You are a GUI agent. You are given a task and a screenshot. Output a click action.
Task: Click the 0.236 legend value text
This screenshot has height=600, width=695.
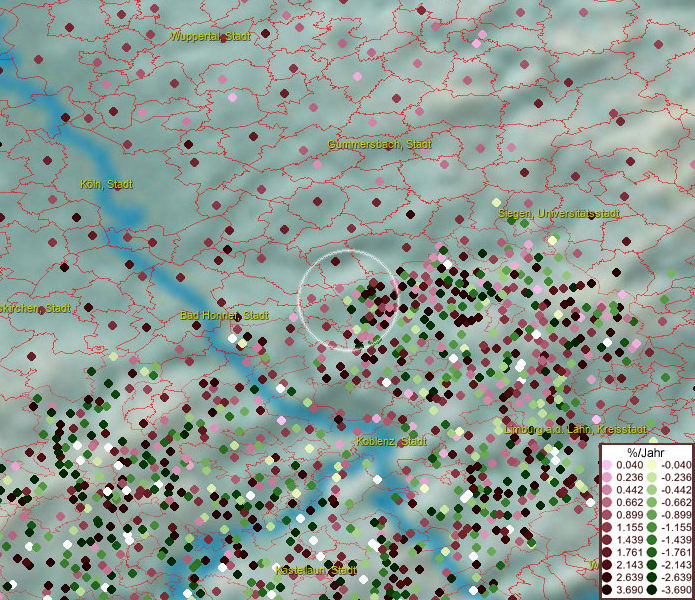point(629,477)
